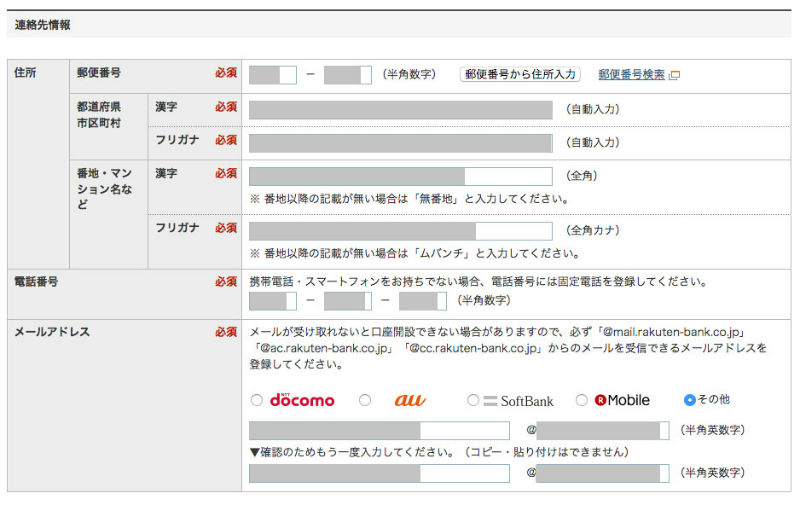Focus the 番地・マンション名 フリガナ field
Screen dimensions: 800x505
tap(400, 230)
